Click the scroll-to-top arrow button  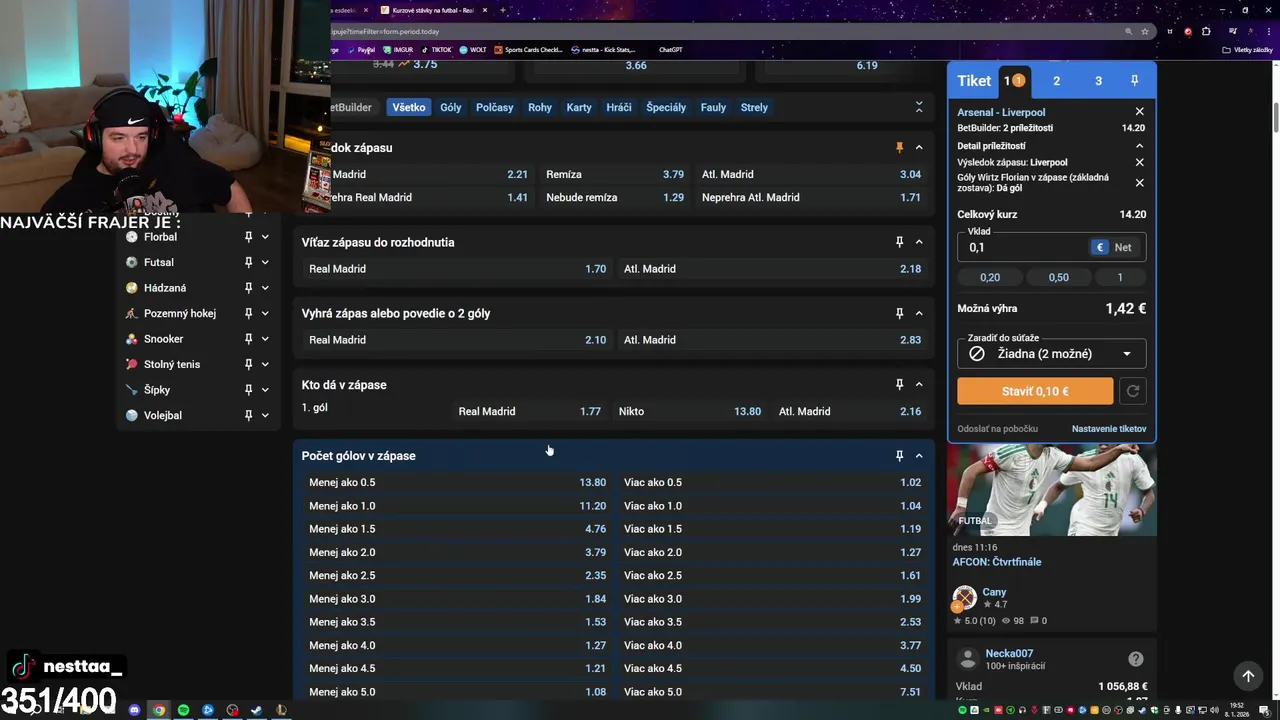(x=1247, y=676)
